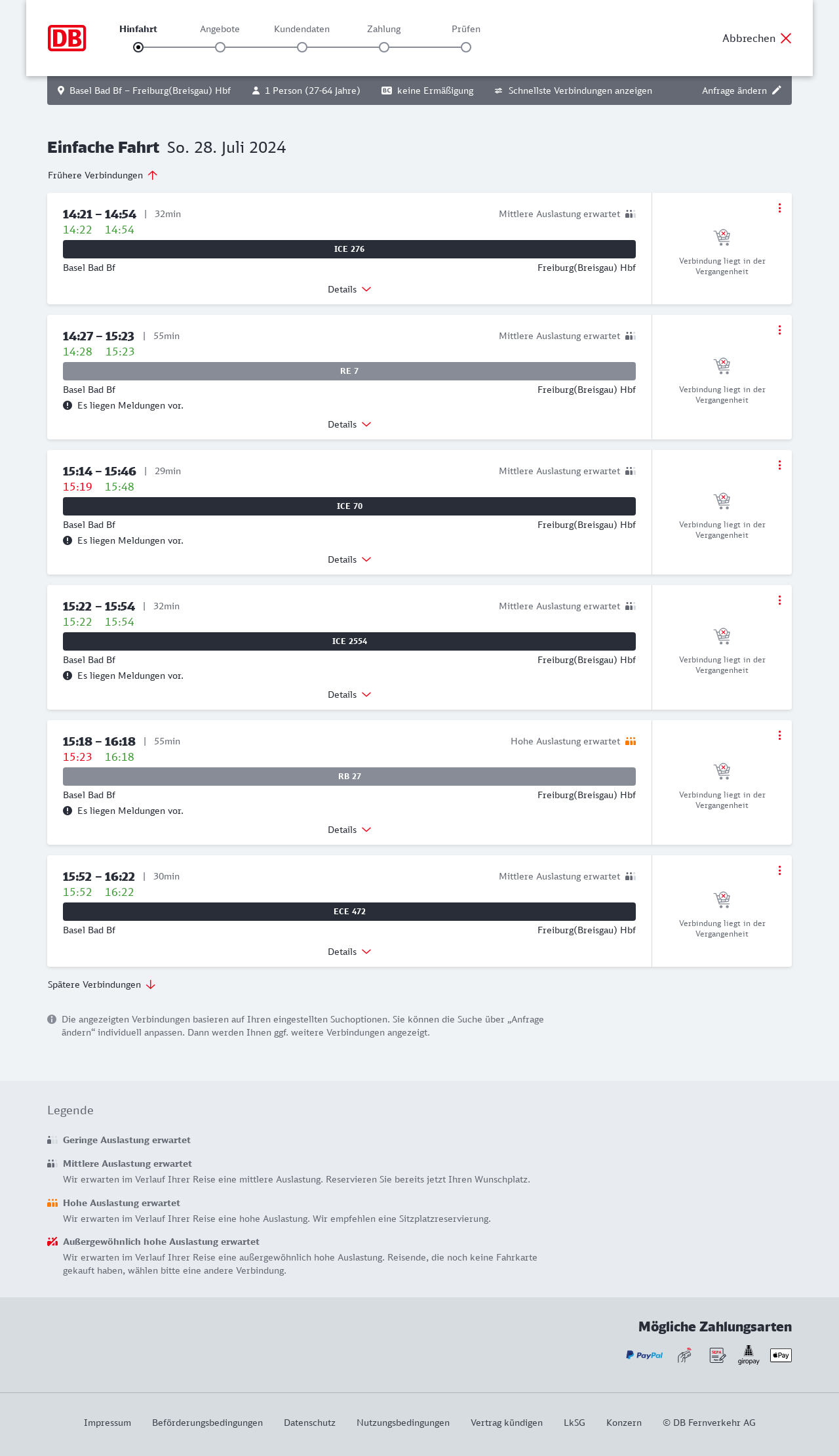The height and width of the screenshot is (1456, 839).
Task: Select the Zahlung step circle
Action: click(x=384, y=47)
